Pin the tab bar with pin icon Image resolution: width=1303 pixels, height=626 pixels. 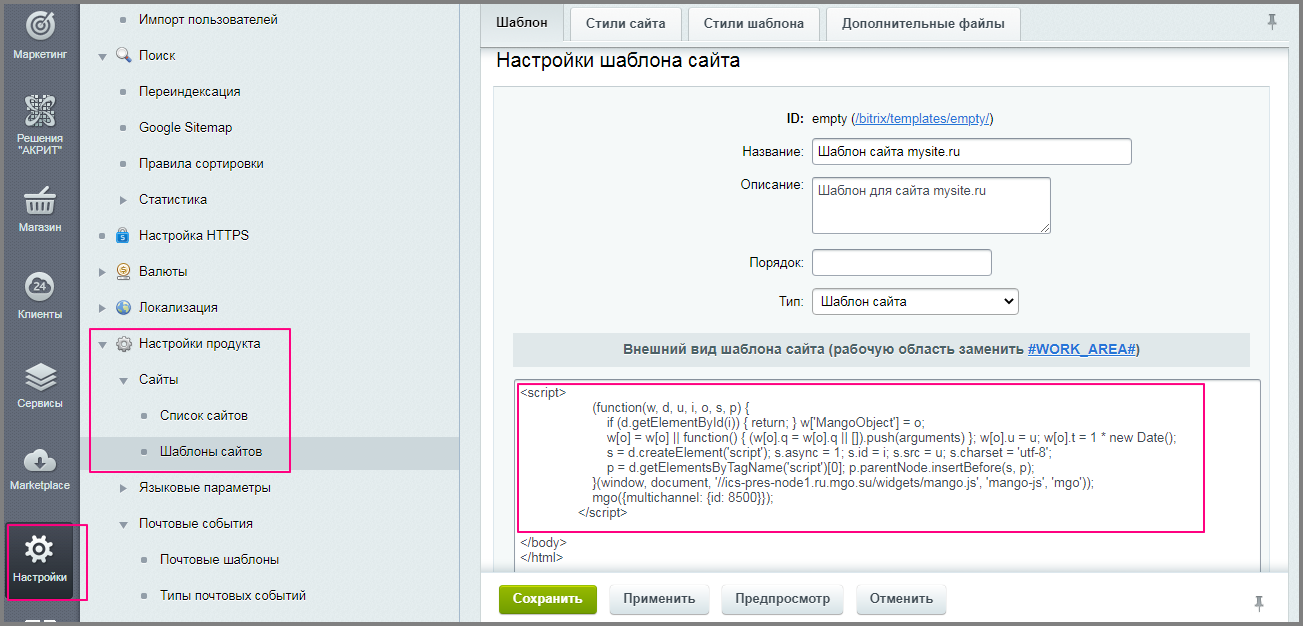(1272, 22)
